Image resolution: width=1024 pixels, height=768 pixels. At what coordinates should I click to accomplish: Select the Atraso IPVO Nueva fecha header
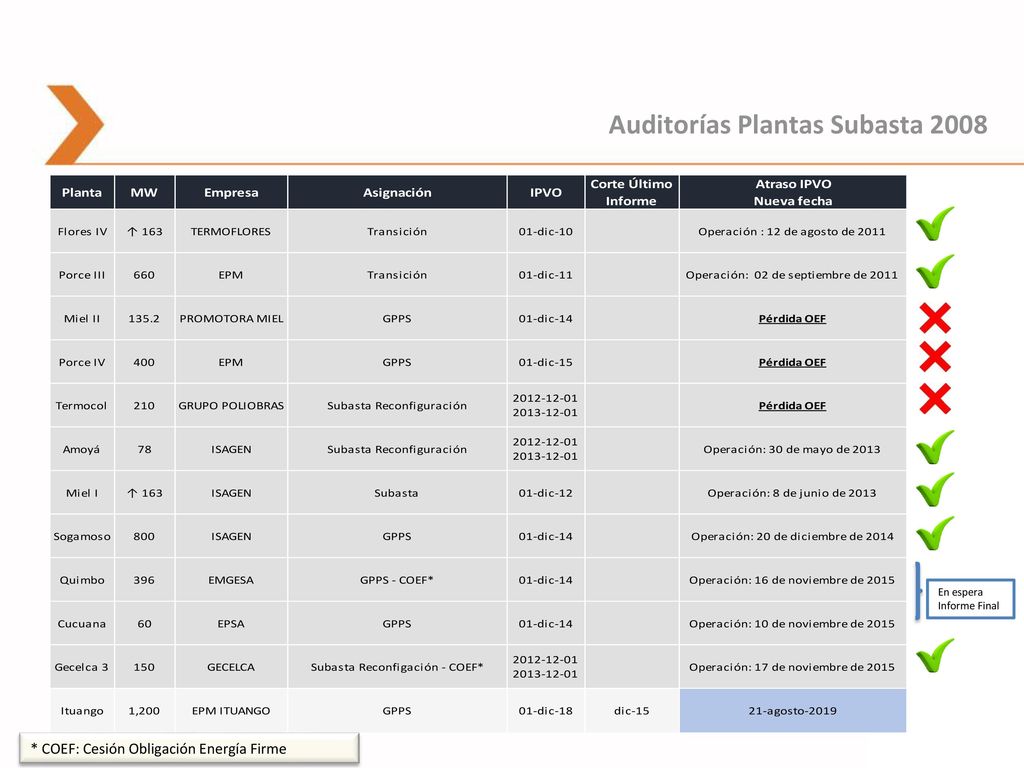pos(793,192)
